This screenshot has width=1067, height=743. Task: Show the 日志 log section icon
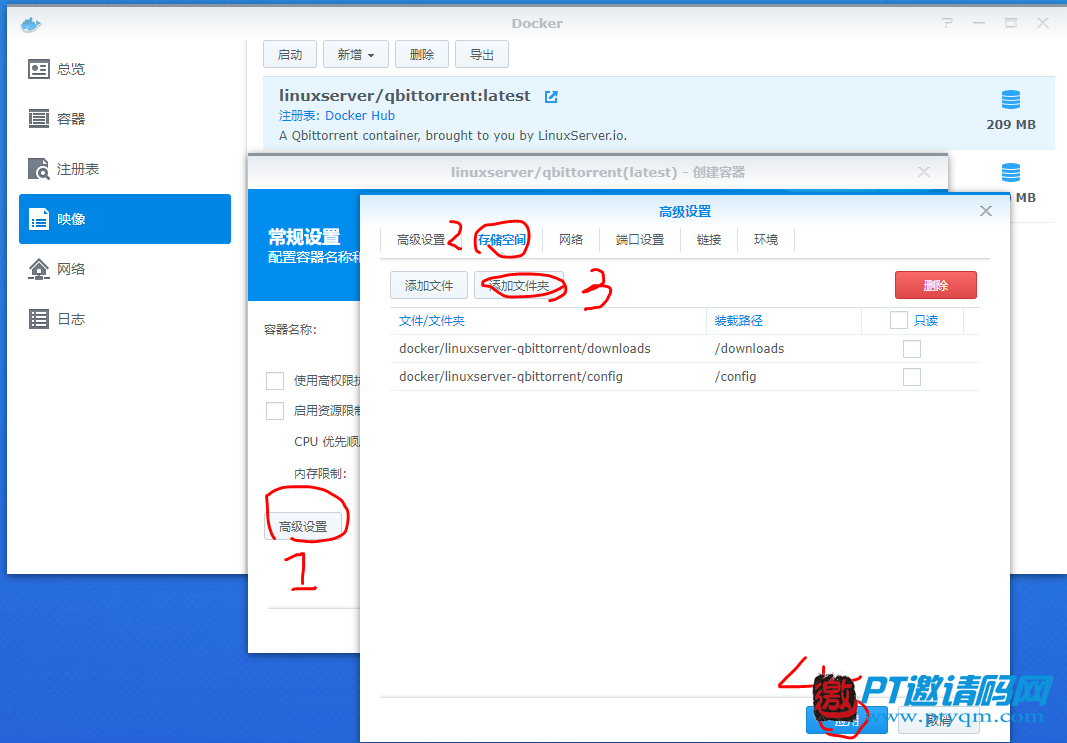pyautogui.click(x=39, y=318)
